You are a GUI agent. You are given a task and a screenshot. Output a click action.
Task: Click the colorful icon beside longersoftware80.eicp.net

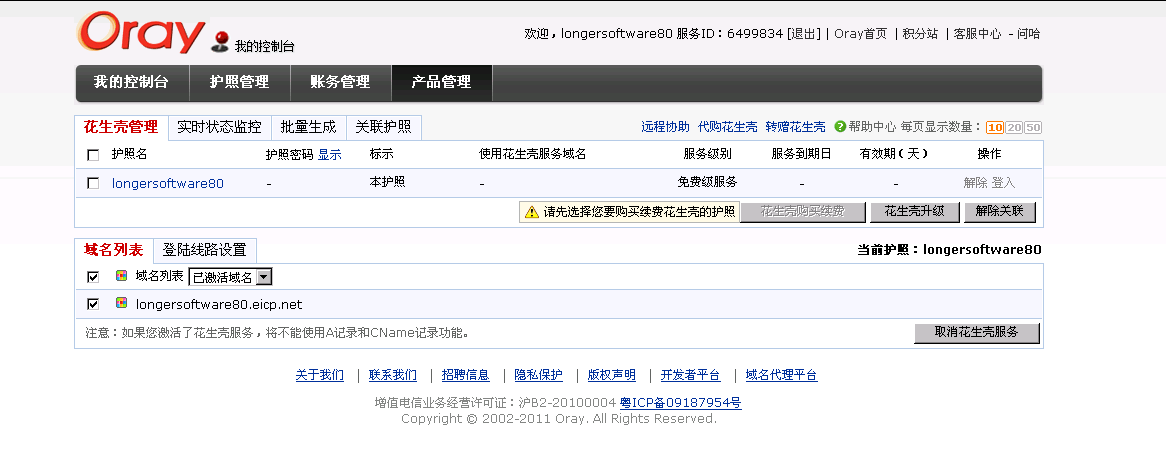pyautogui.click(x=122, y=304)
